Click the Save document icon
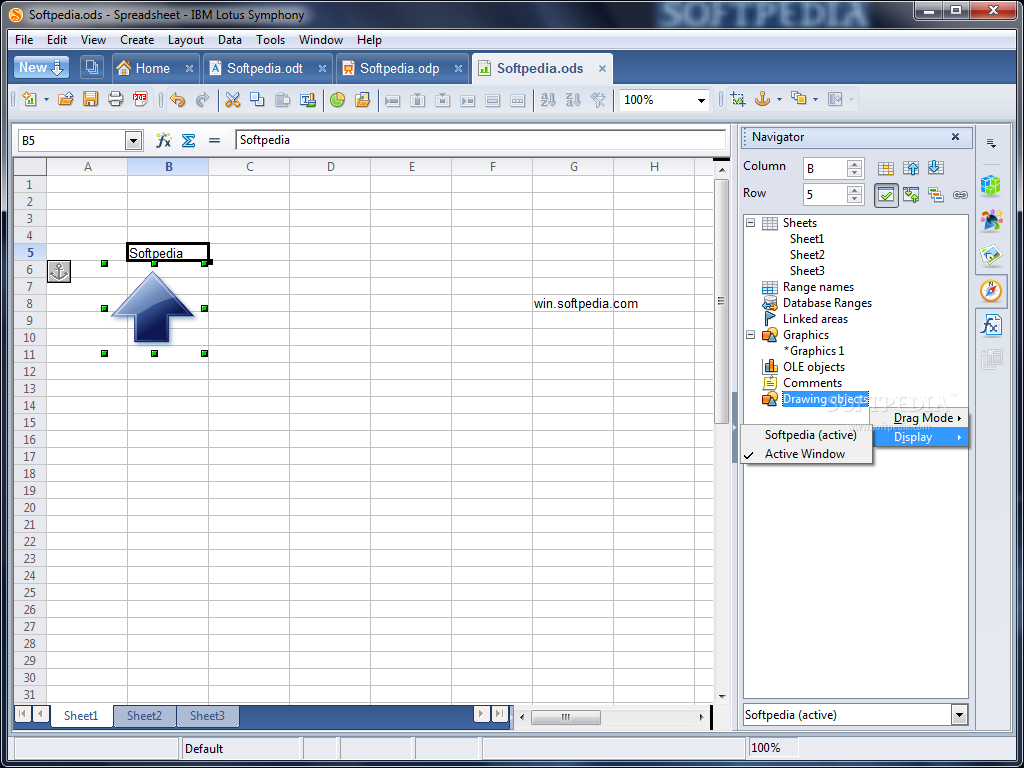The image size is (1024, 768). point(90,99)
